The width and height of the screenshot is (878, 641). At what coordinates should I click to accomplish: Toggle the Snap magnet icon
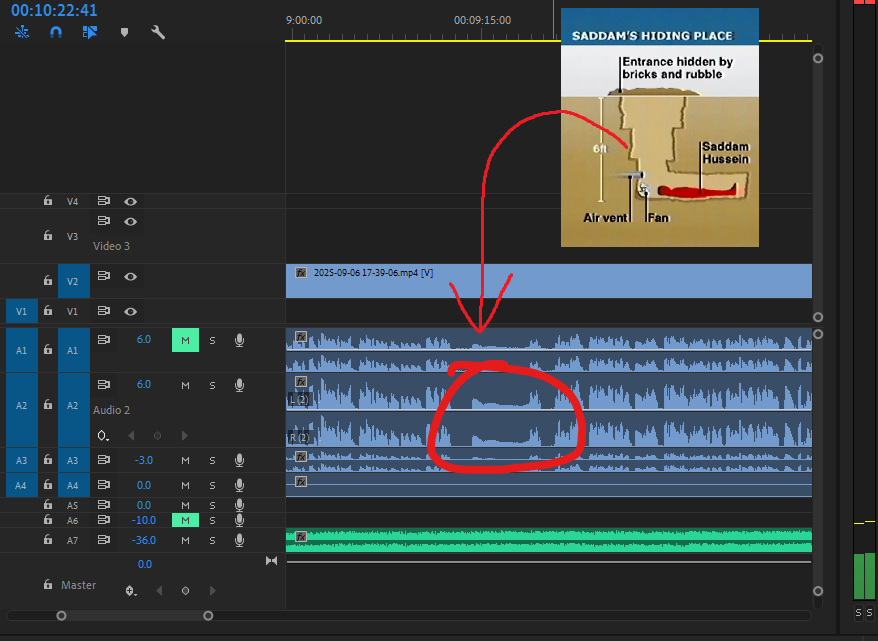click(56, 31)
